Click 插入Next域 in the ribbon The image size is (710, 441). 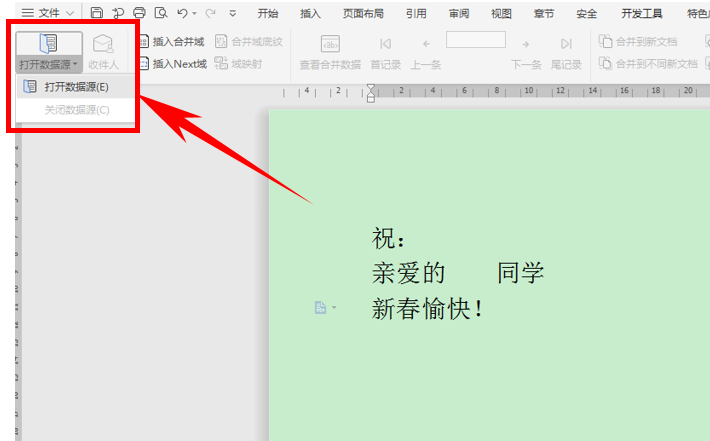pyautogui.click(x=173, y=64)
